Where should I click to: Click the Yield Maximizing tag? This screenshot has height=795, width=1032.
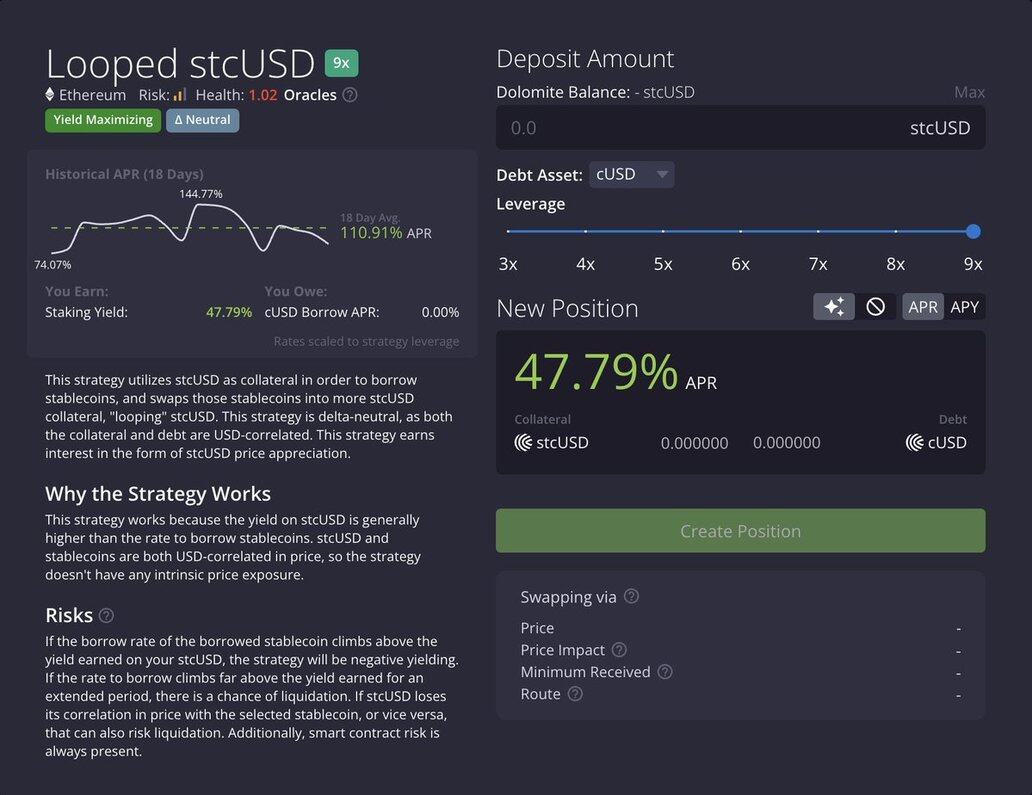click(x=103, y=120)
